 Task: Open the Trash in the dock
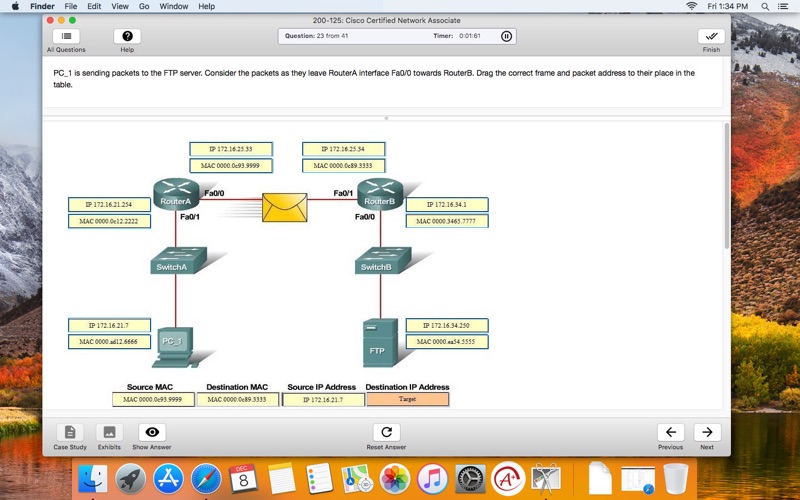(676, 479)
